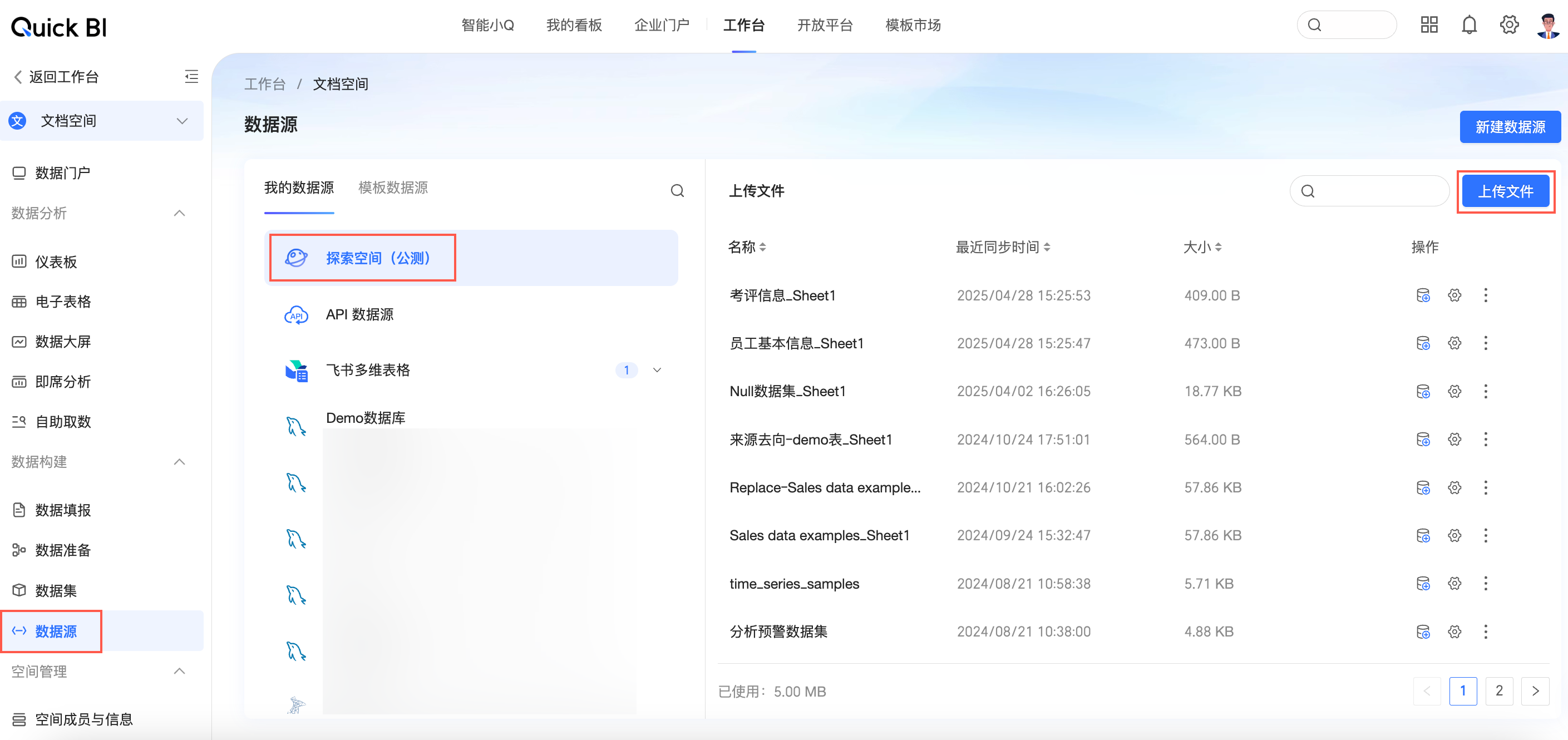Expand the 飞书多维表格 data source group
The image size is (1568, 740).
(x=657, y=370)
